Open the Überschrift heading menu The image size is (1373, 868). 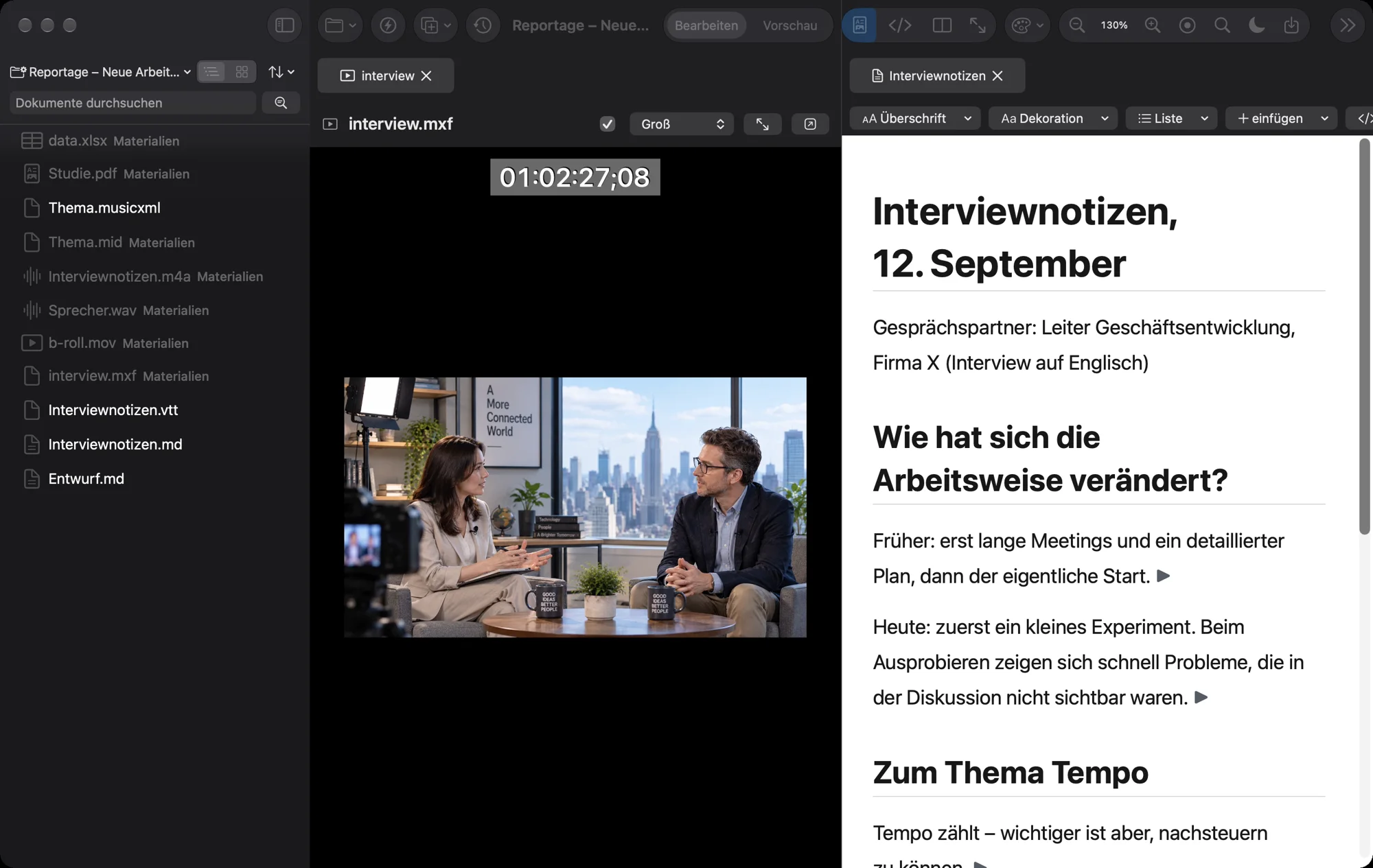[x=915, y=118]
